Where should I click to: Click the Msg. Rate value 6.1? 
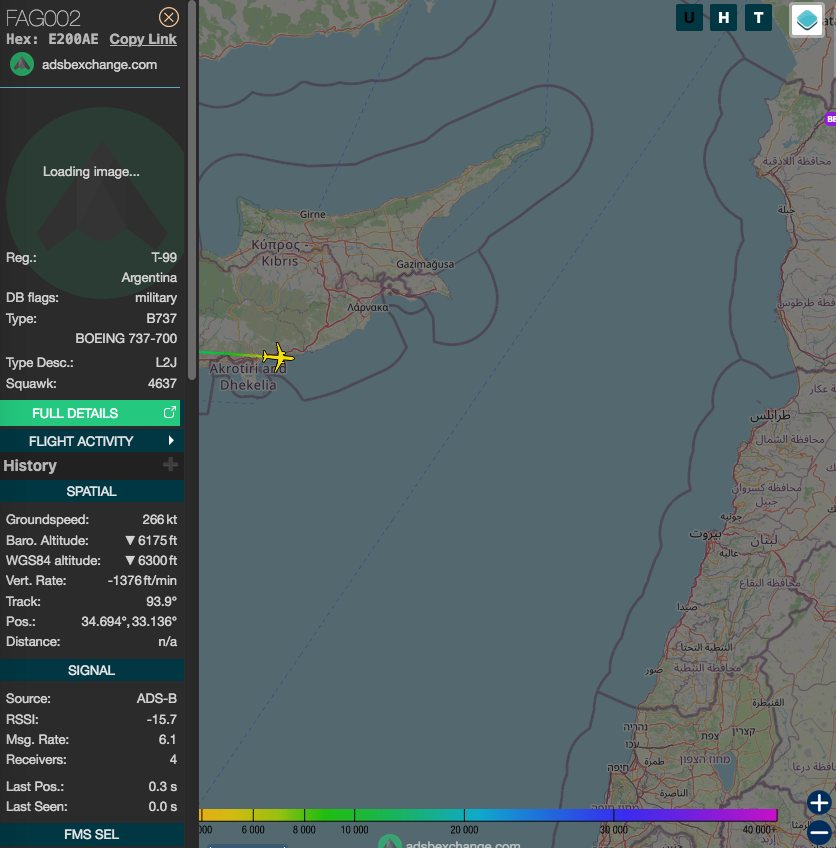click(168, 739)
